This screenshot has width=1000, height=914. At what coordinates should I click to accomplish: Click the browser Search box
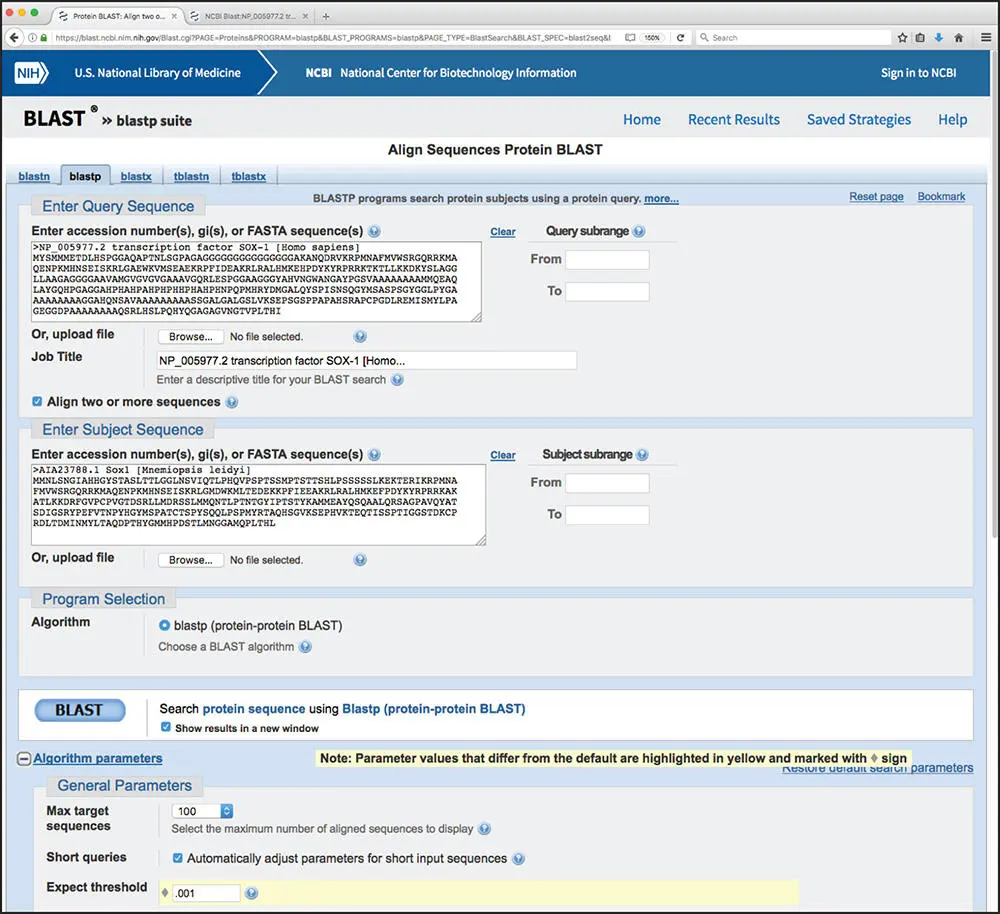pyautogui.click(x=793, y=38)
